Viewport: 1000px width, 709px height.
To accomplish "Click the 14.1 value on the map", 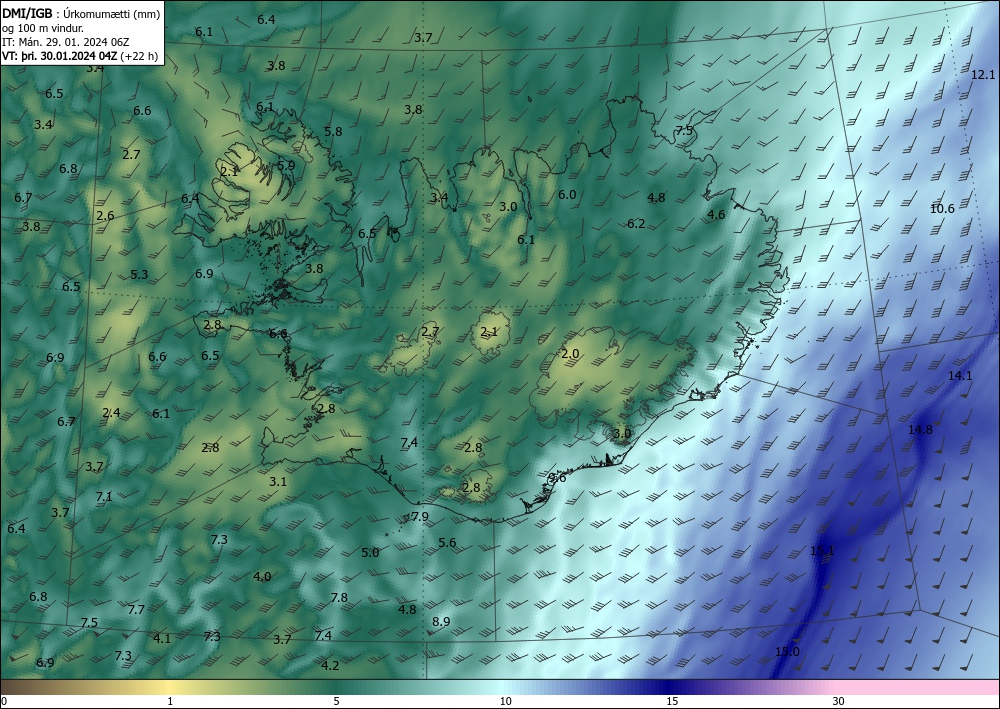I will pyautogui.click(x=960, y=376).
